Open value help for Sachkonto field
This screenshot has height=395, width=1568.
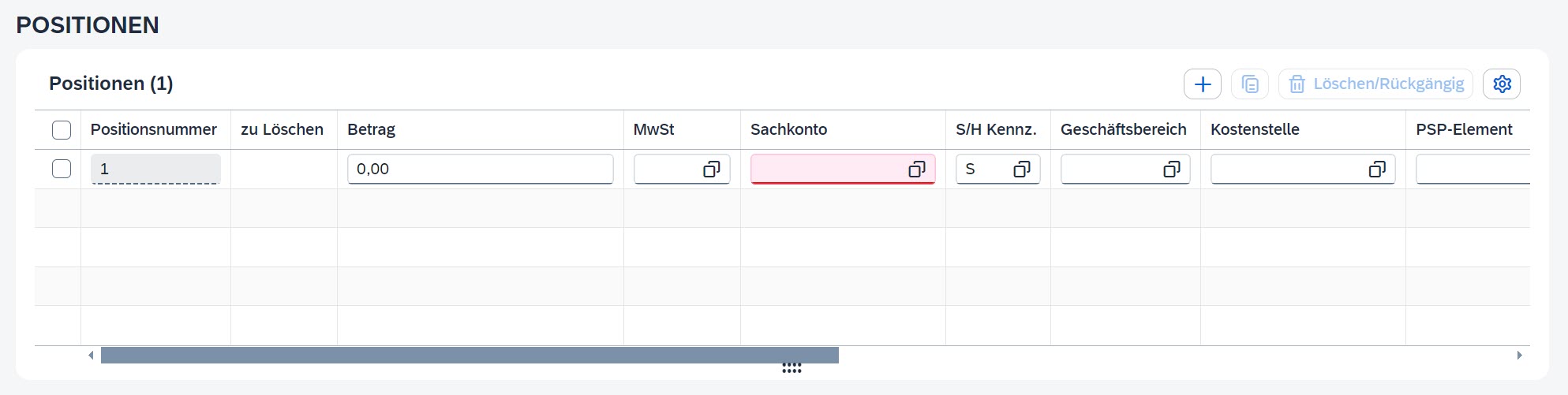916,170
